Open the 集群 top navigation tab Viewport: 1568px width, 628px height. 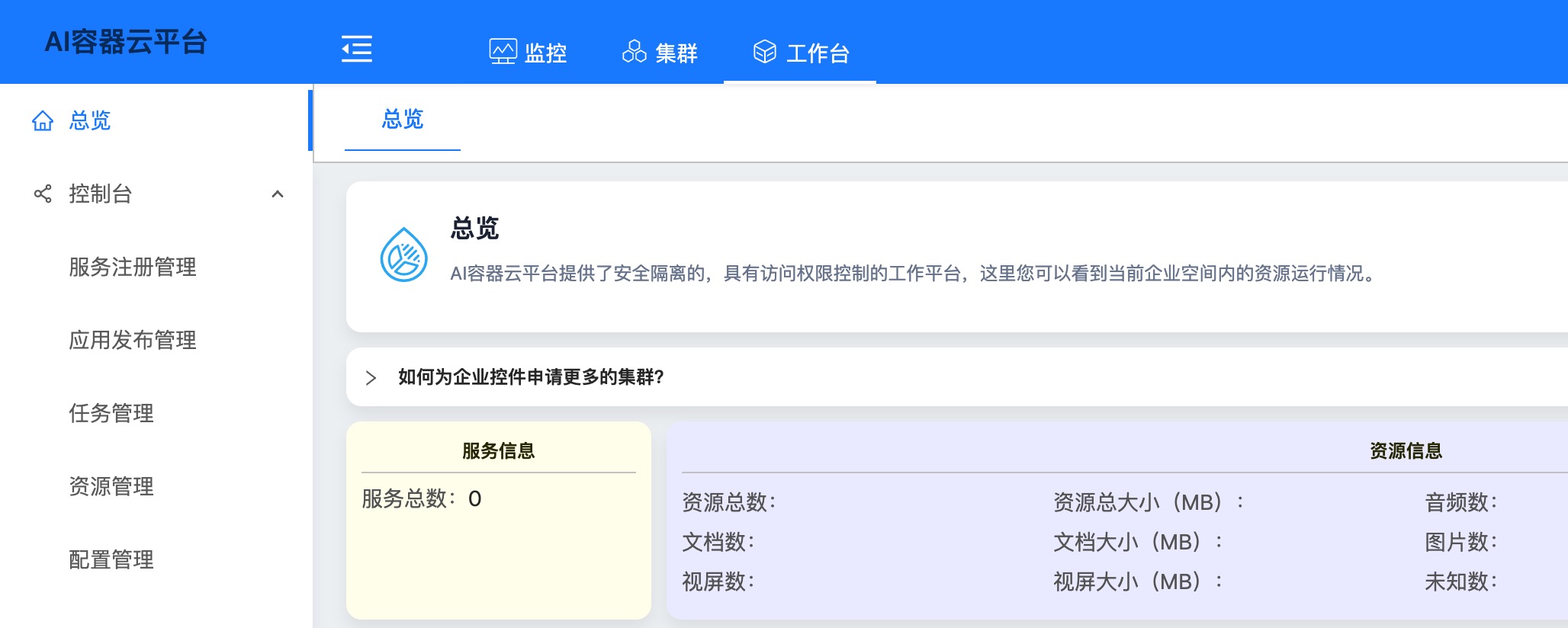[x=660, y=51]
